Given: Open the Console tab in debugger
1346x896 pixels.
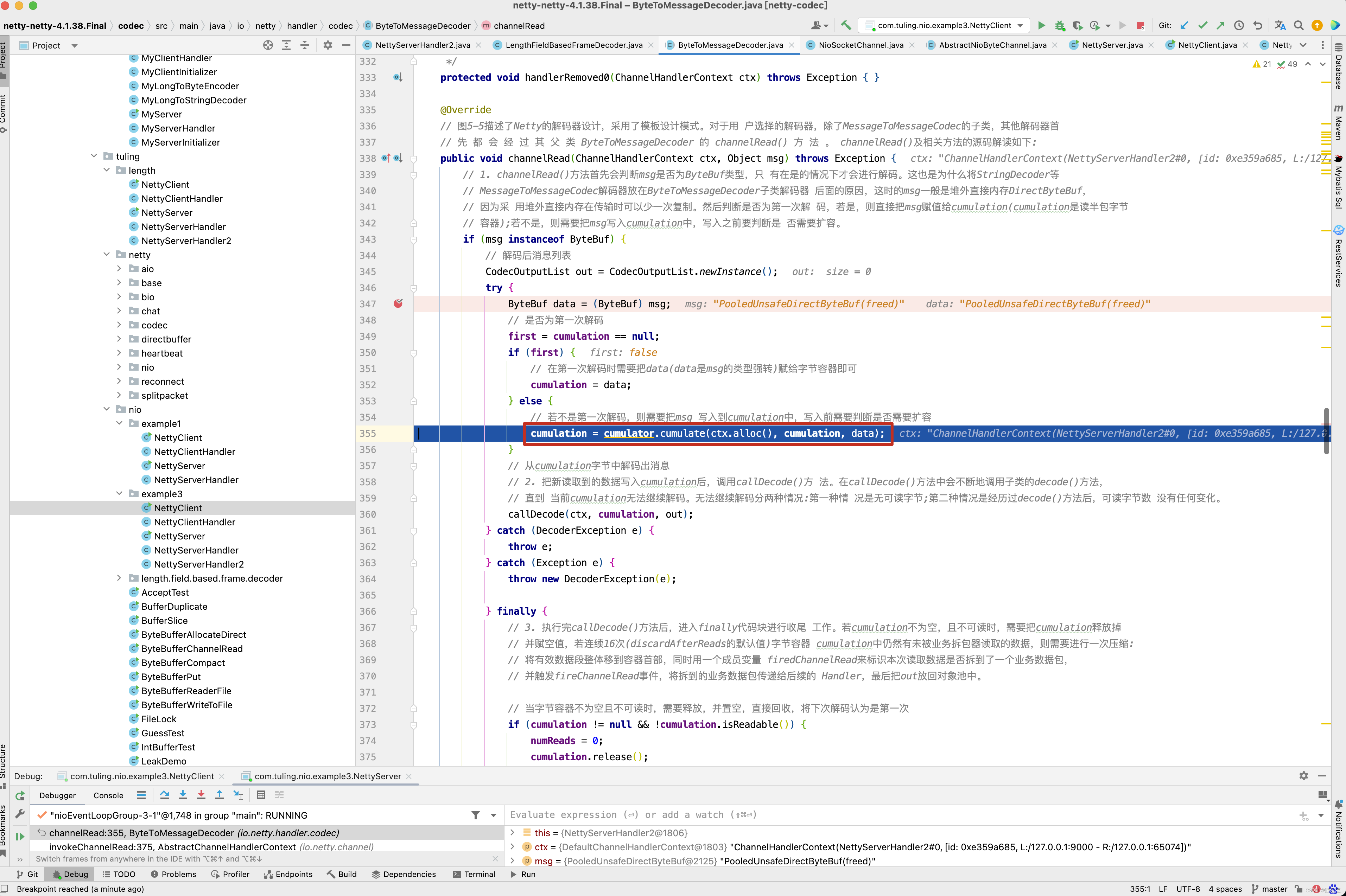Looking at the screenshot, I should [108, 795].
